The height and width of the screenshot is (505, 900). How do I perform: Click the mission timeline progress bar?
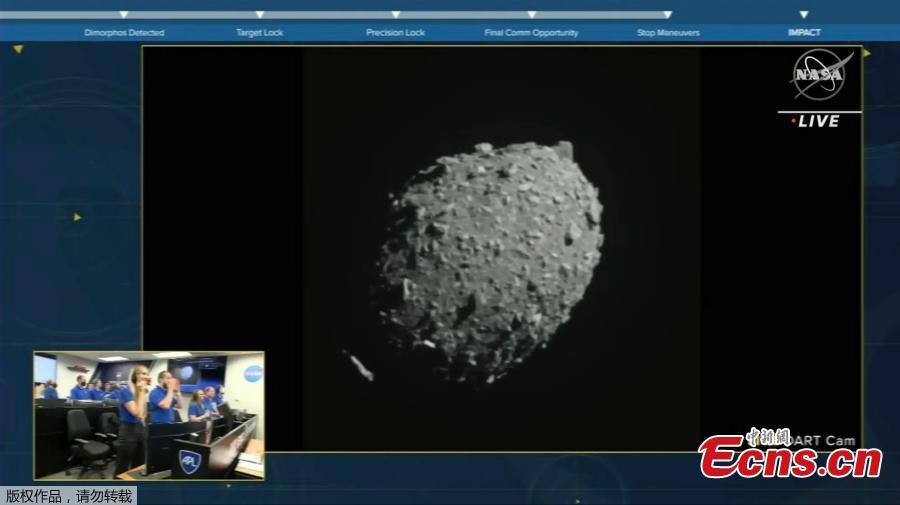tap(450, 15)
